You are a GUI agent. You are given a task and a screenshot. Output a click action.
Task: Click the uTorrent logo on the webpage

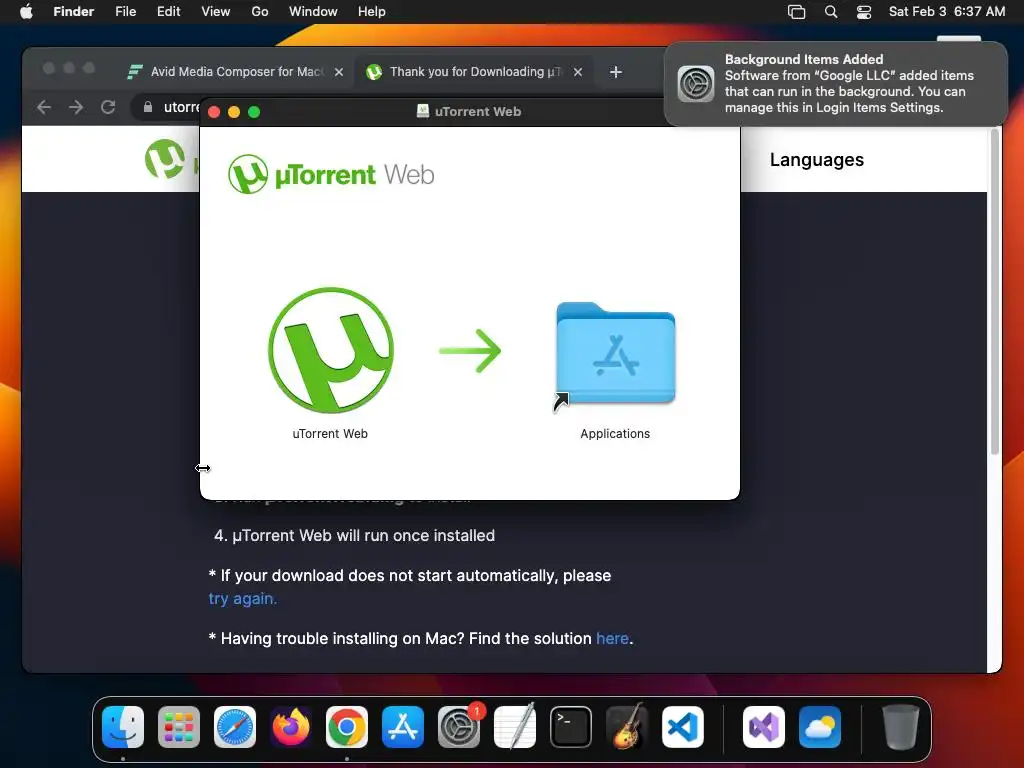coord(165,159)
